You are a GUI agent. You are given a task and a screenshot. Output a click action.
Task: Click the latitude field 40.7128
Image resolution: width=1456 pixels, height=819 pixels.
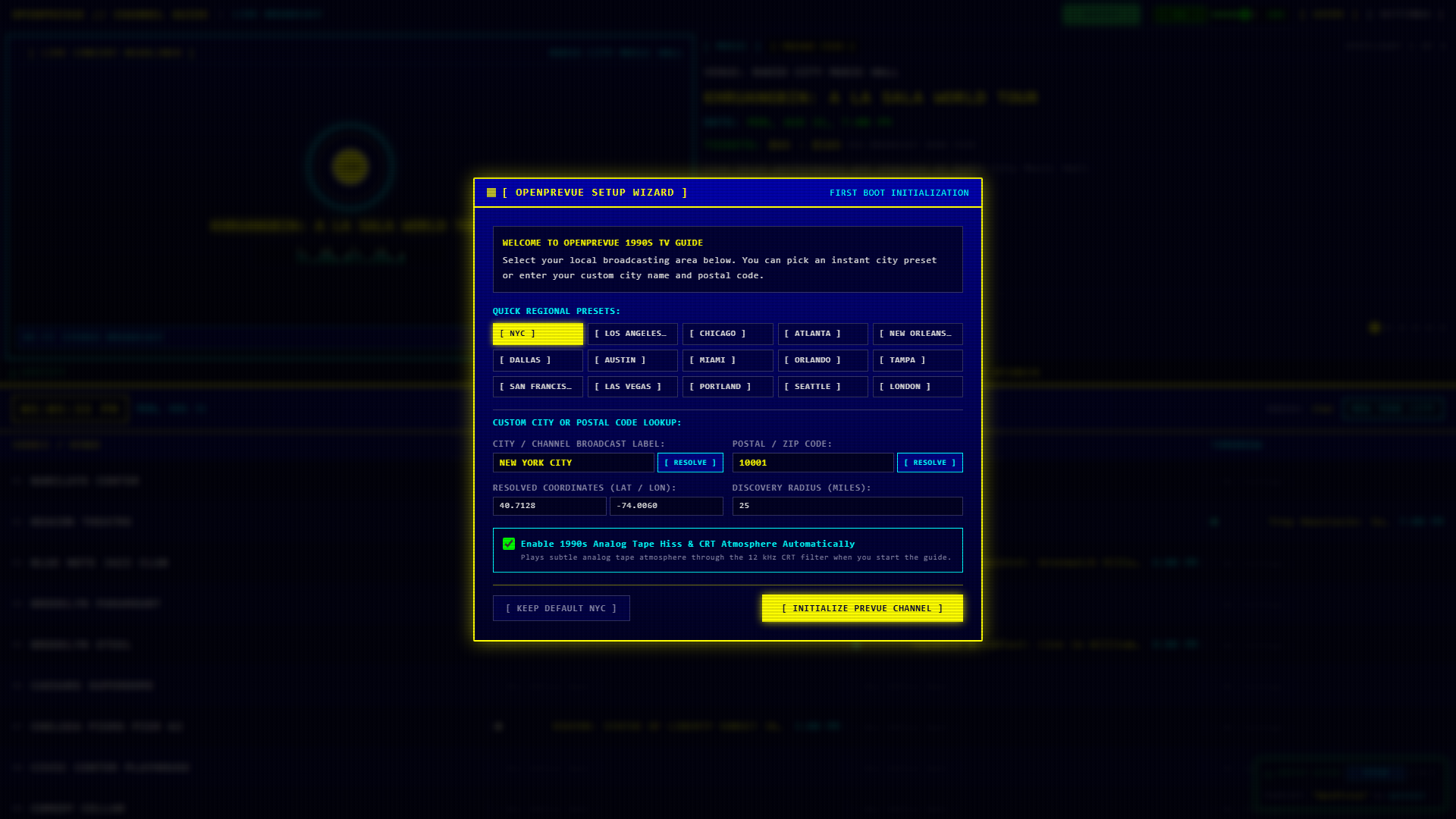point(550,506)
